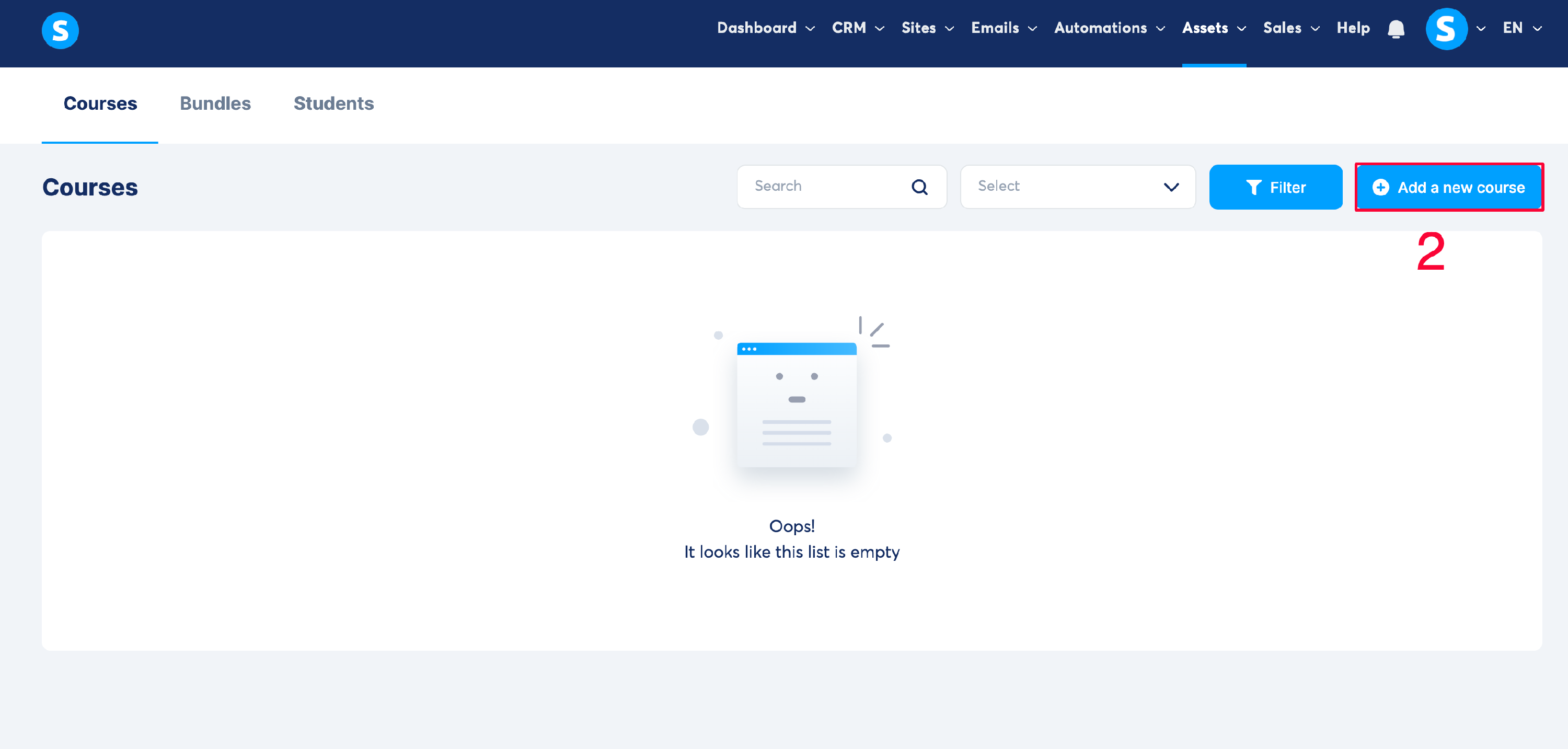The width and height of the screenshot is (1568, 749).
Task: Expand the Automations menu
Action: [1109, 28]
